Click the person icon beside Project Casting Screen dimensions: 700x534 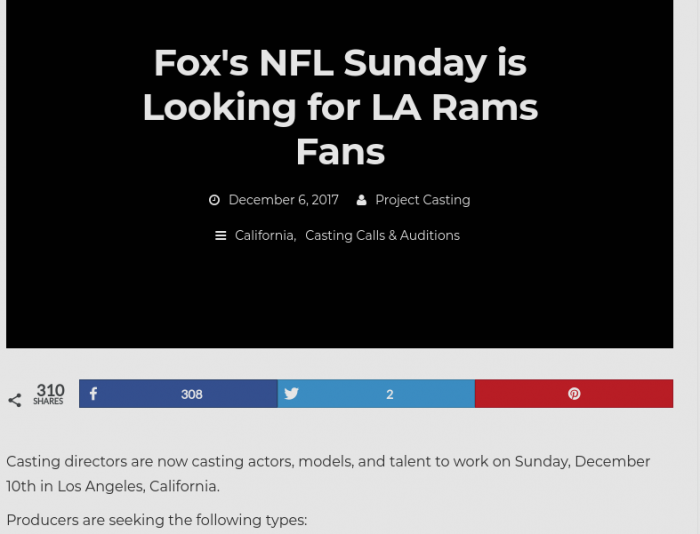tap(362, 200)
